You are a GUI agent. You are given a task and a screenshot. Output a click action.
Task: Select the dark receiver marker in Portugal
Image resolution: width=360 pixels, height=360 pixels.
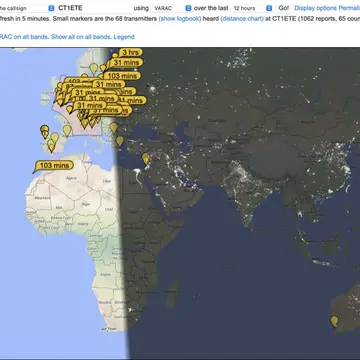44,130
